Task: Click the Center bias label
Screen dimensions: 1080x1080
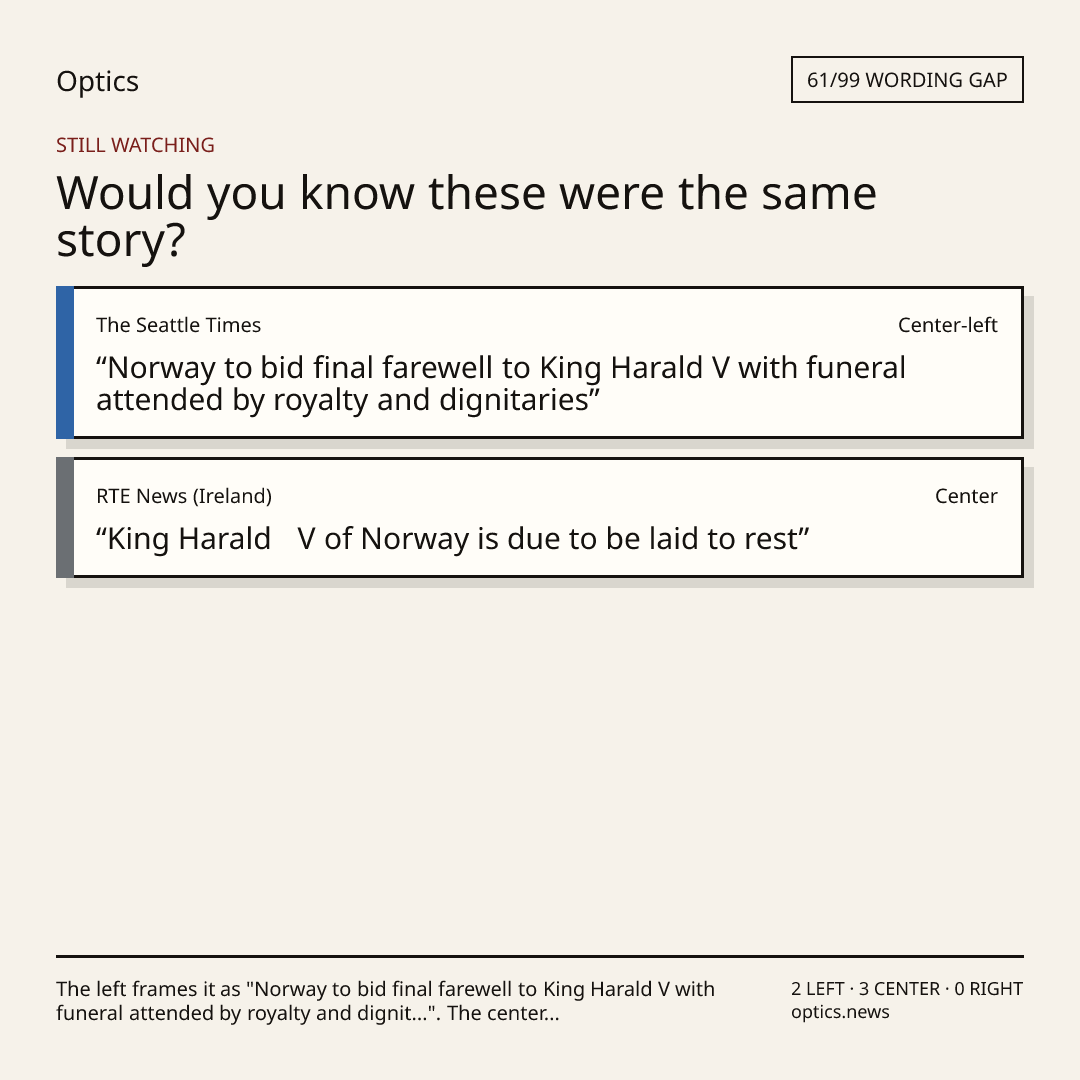Action: 966,496
